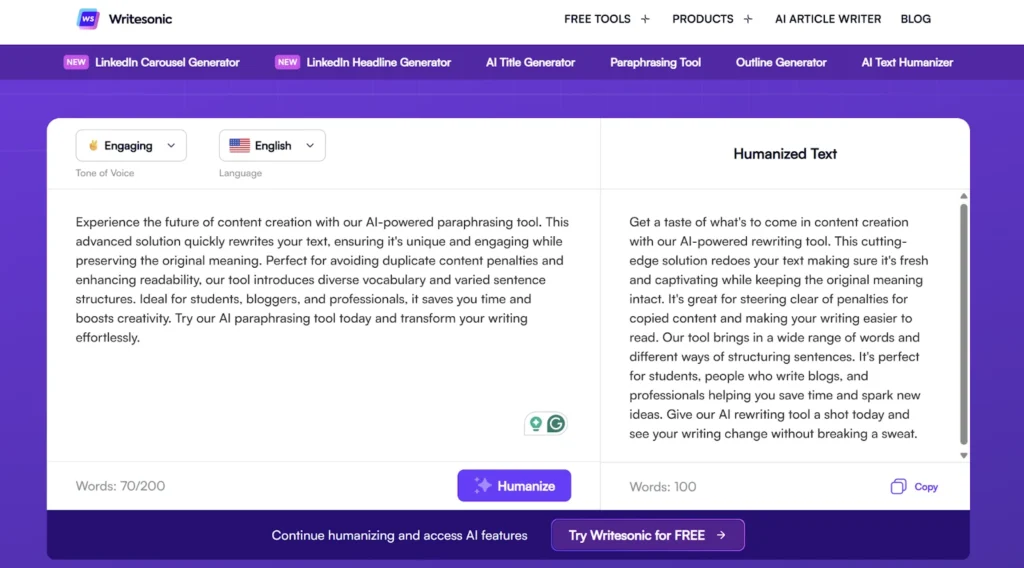Click the Writesonic logo icon
The height and width of the screenshot is (568, 1024).
88,19
